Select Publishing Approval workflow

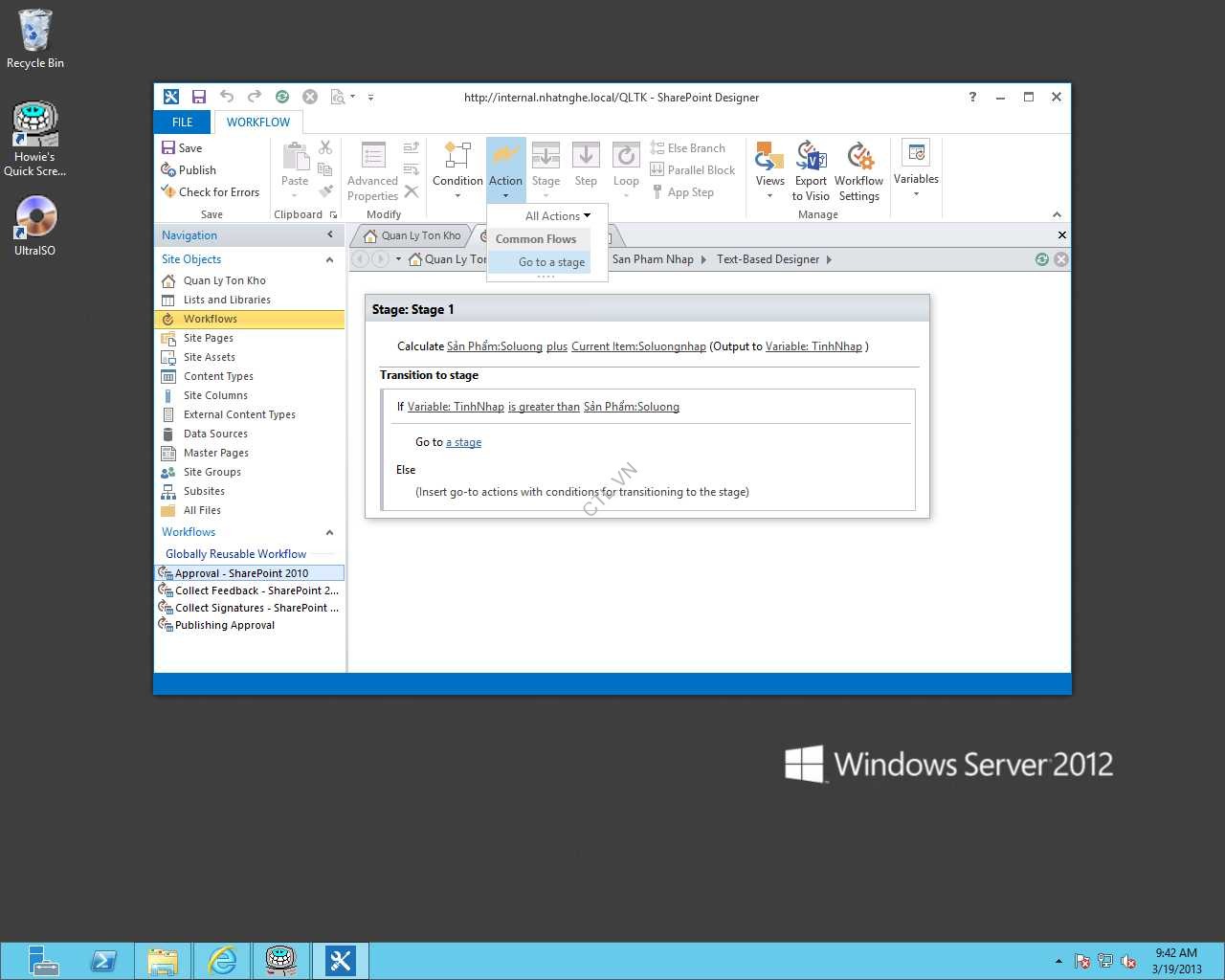click(x=225, y=625)
